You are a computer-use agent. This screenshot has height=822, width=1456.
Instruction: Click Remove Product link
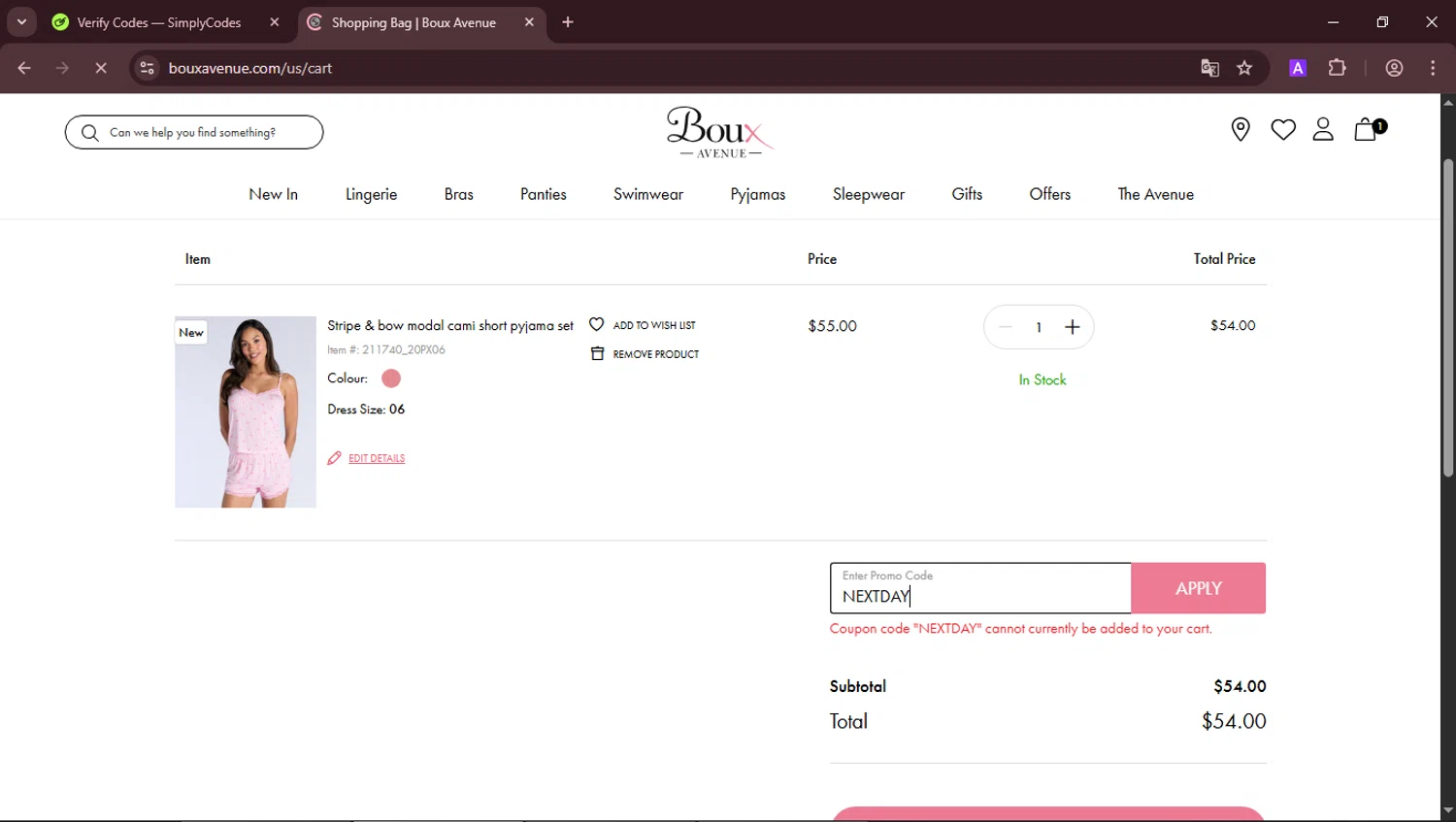656,354
